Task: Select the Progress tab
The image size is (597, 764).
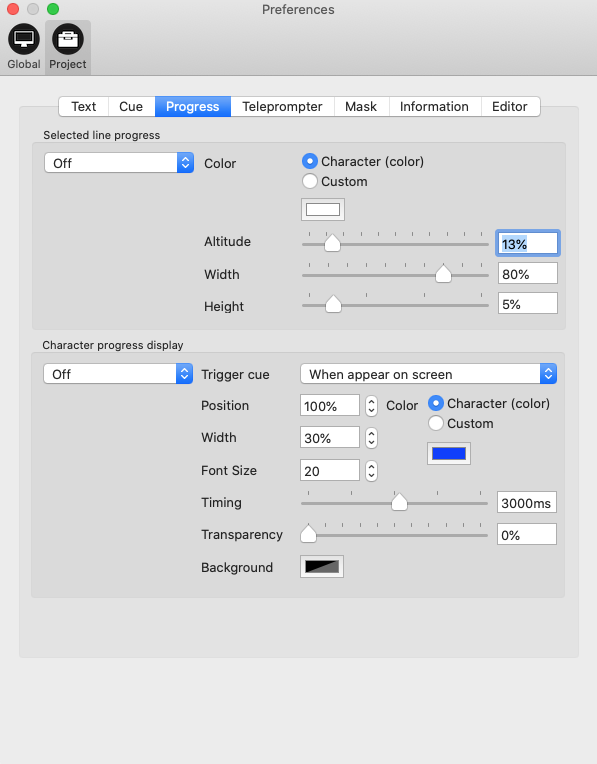Action: click(193, 107)
